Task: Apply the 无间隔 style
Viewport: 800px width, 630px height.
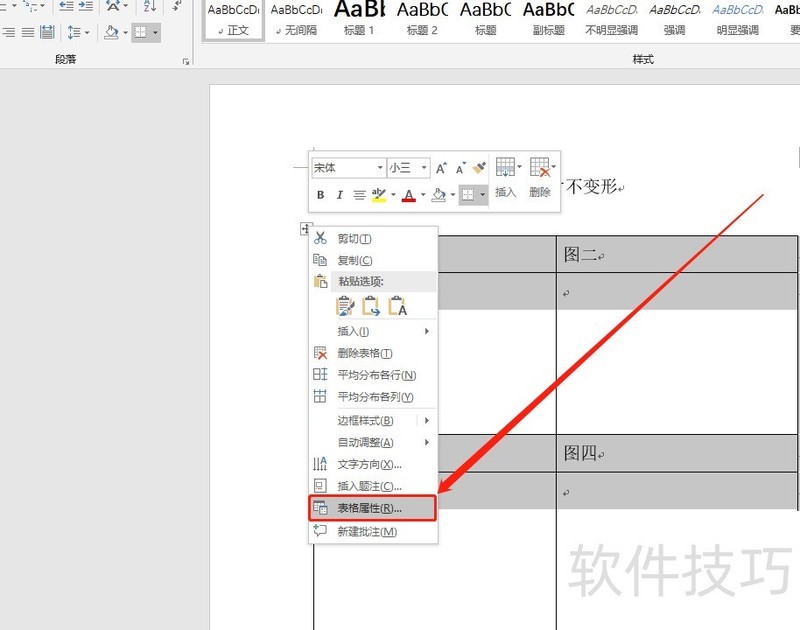Action: pyautogui.click(x=296, y=20)
